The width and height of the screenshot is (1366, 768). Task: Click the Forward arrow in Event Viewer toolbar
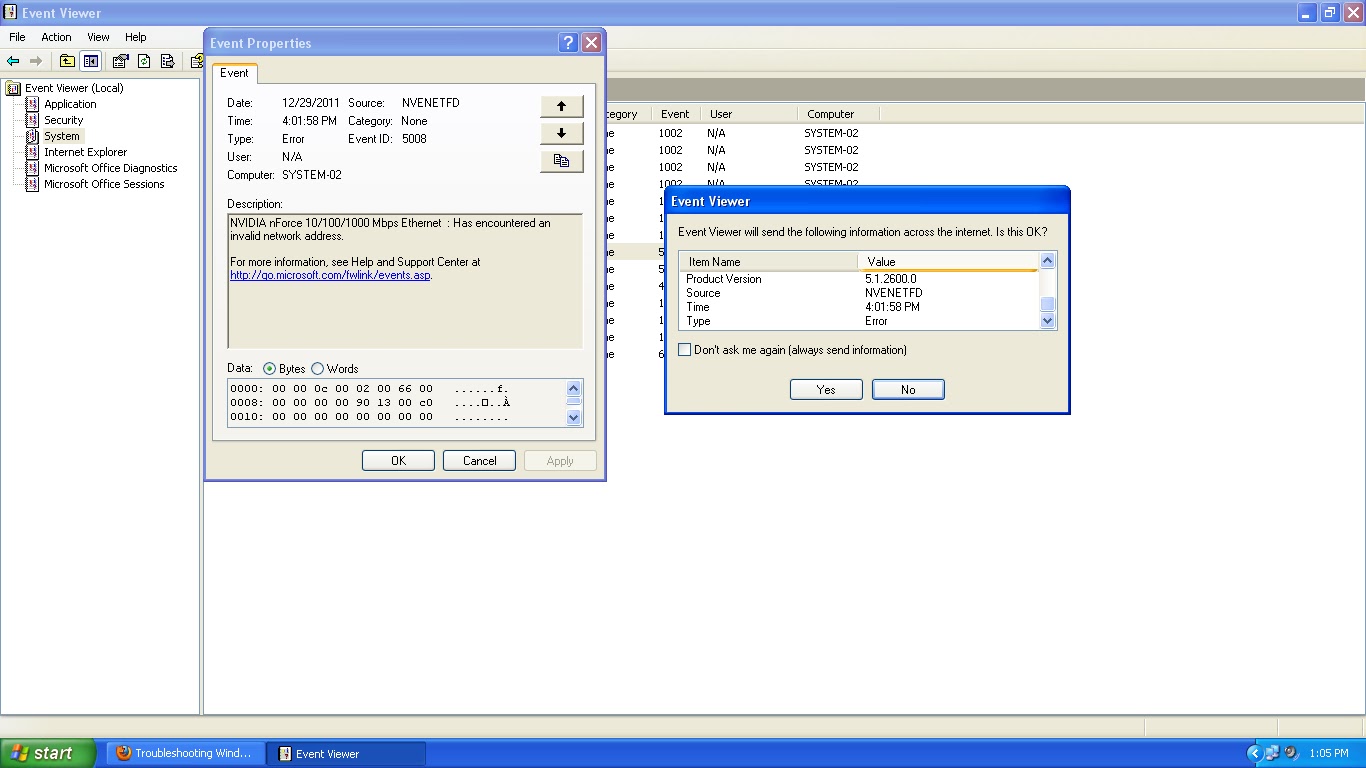point(36,61)
